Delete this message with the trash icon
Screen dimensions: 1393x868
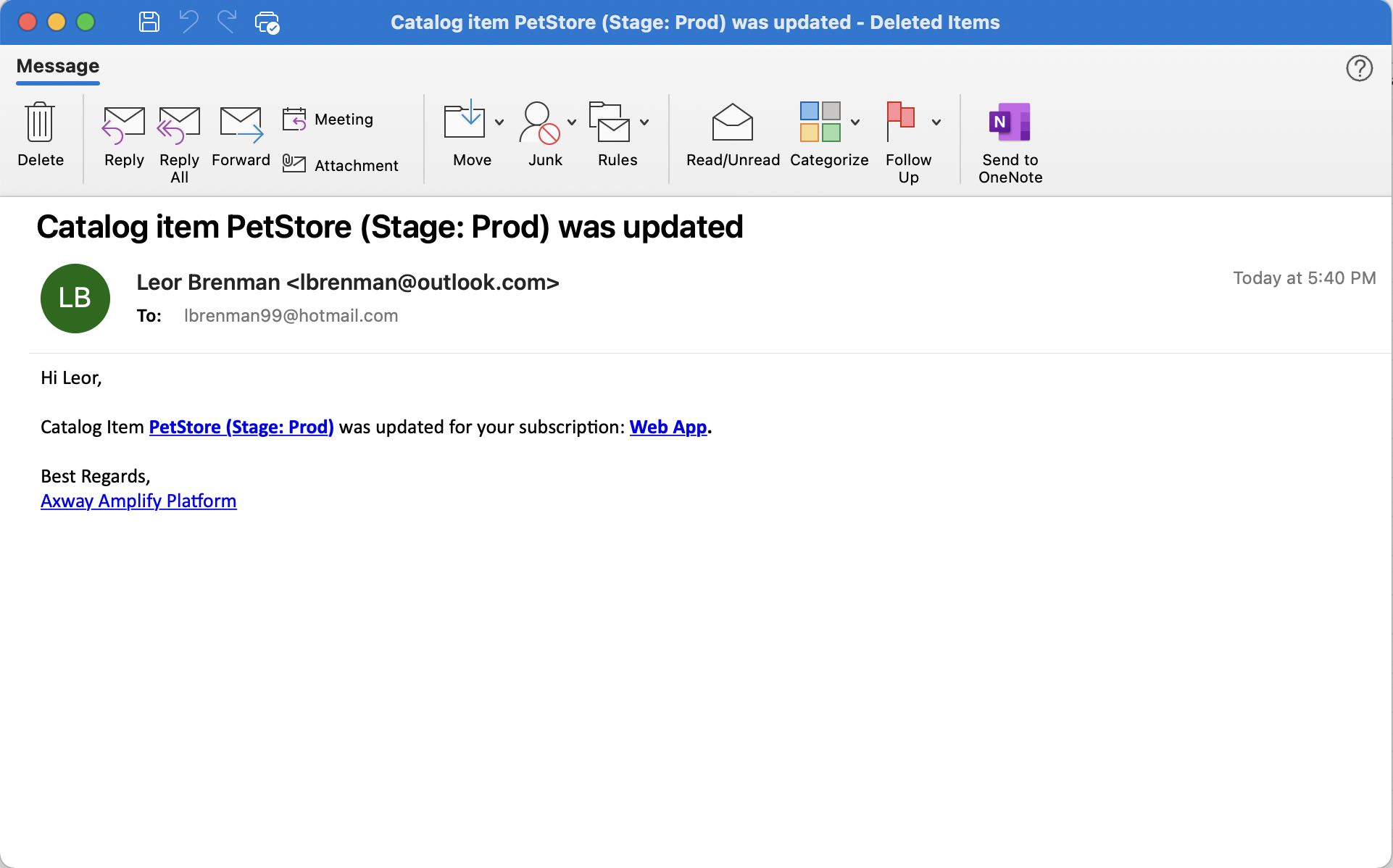(x=41, y=135)
